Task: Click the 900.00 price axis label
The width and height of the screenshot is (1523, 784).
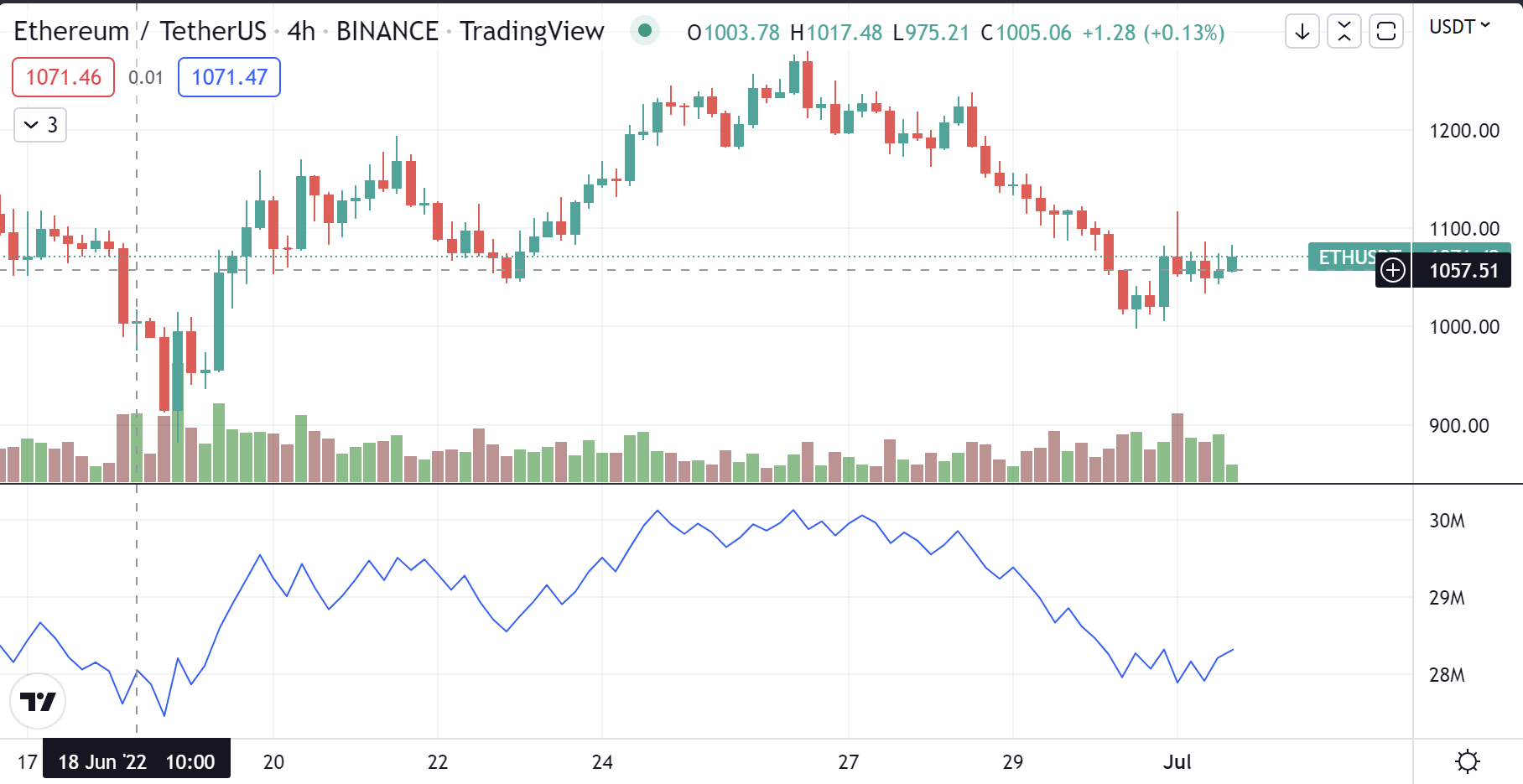Action: [1459, 426]
